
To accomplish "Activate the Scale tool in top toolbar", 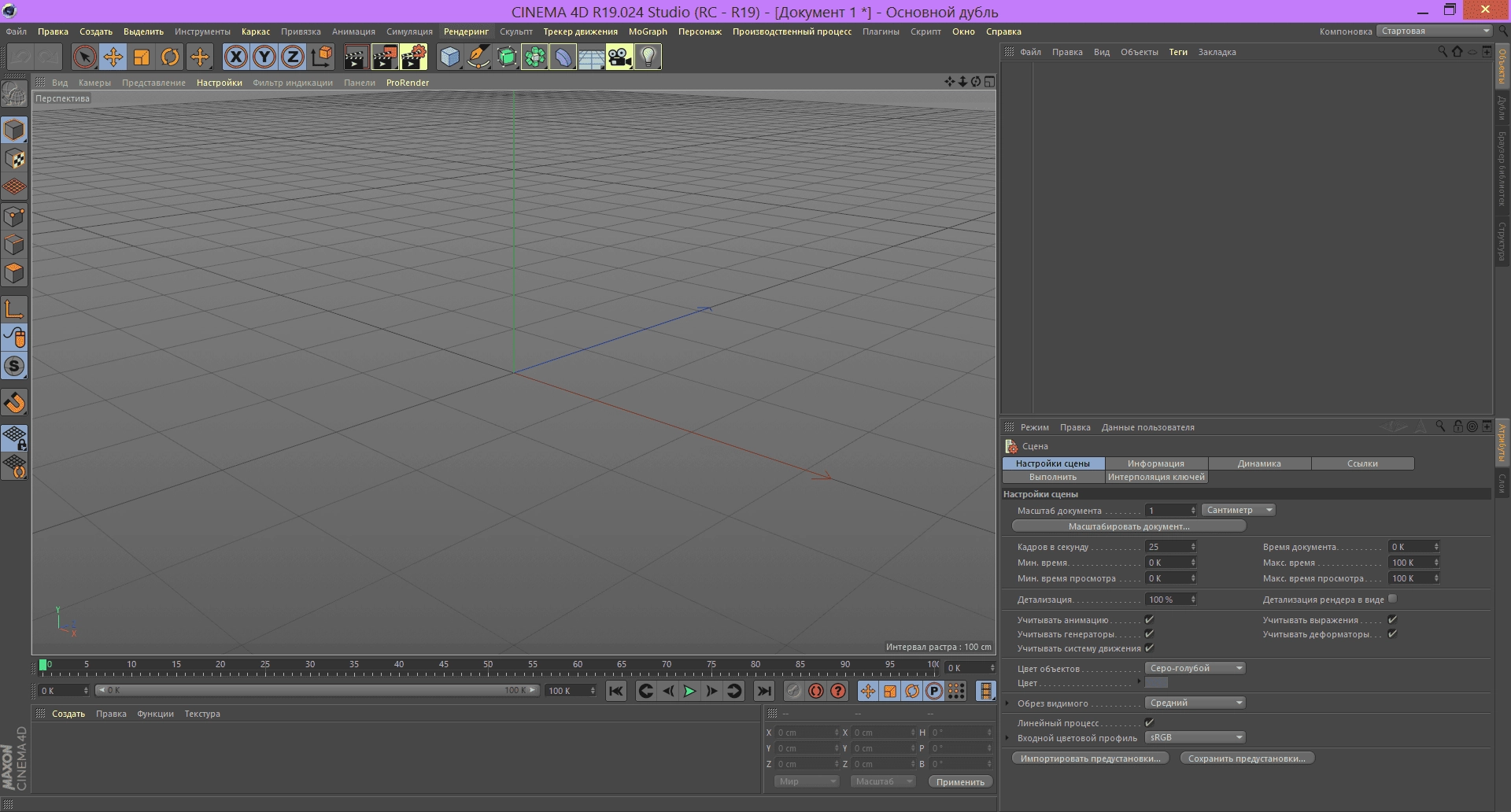I will click(x=142, y=57).
